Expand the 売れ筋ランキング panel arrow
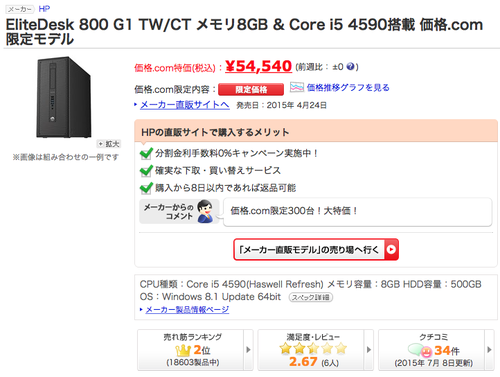Image resolution: width=500 pixels, height=377 pixels. 248,350
